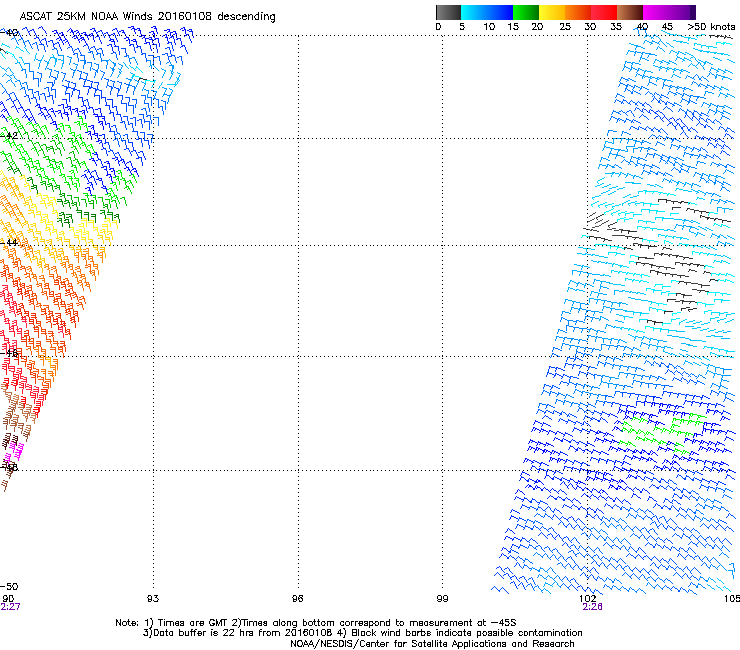
Task: Click the latitude label -44
Action: [x=9, y=243]
